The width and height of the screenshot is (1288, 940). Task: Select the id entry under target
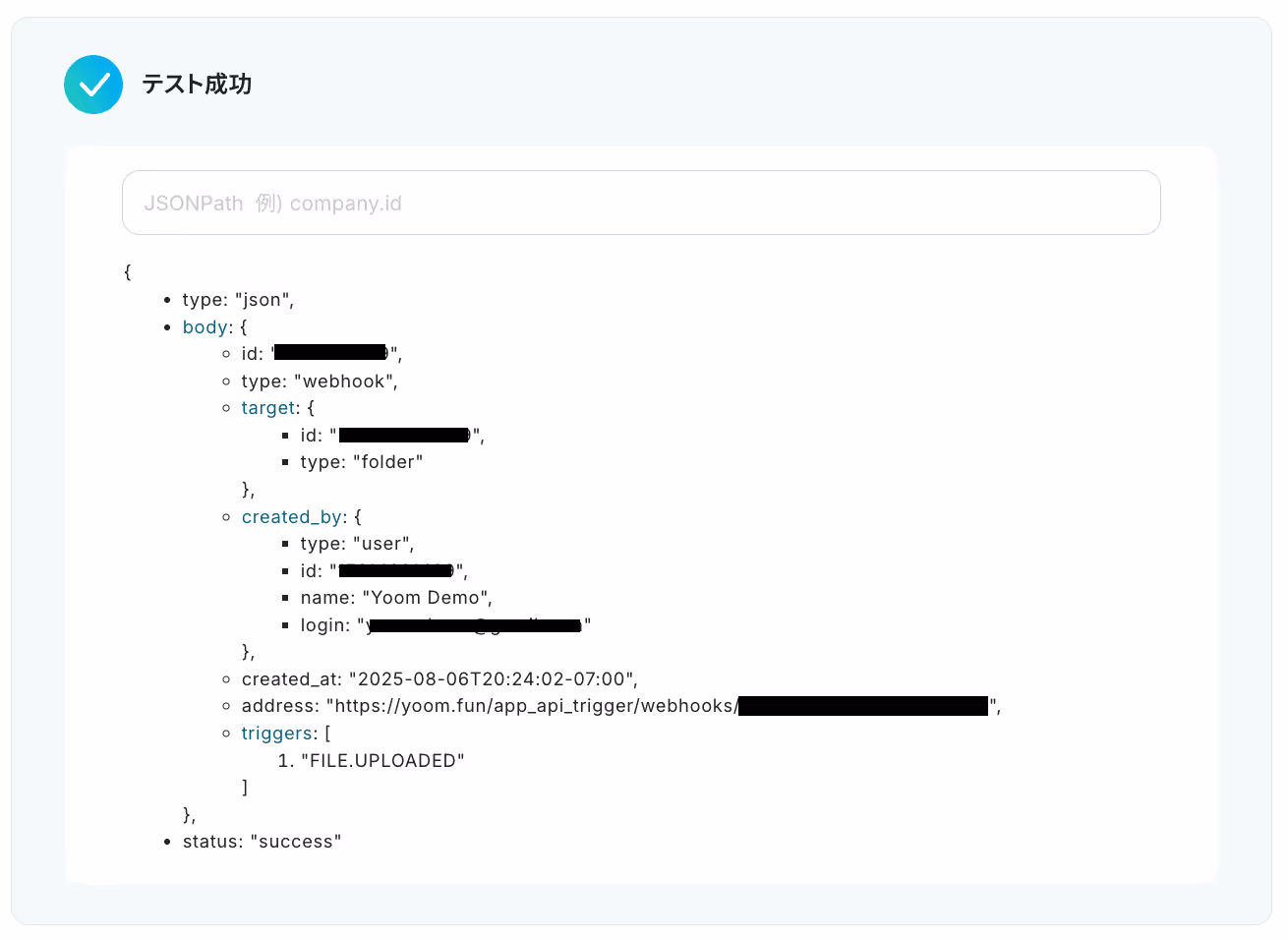click(392, 436)
